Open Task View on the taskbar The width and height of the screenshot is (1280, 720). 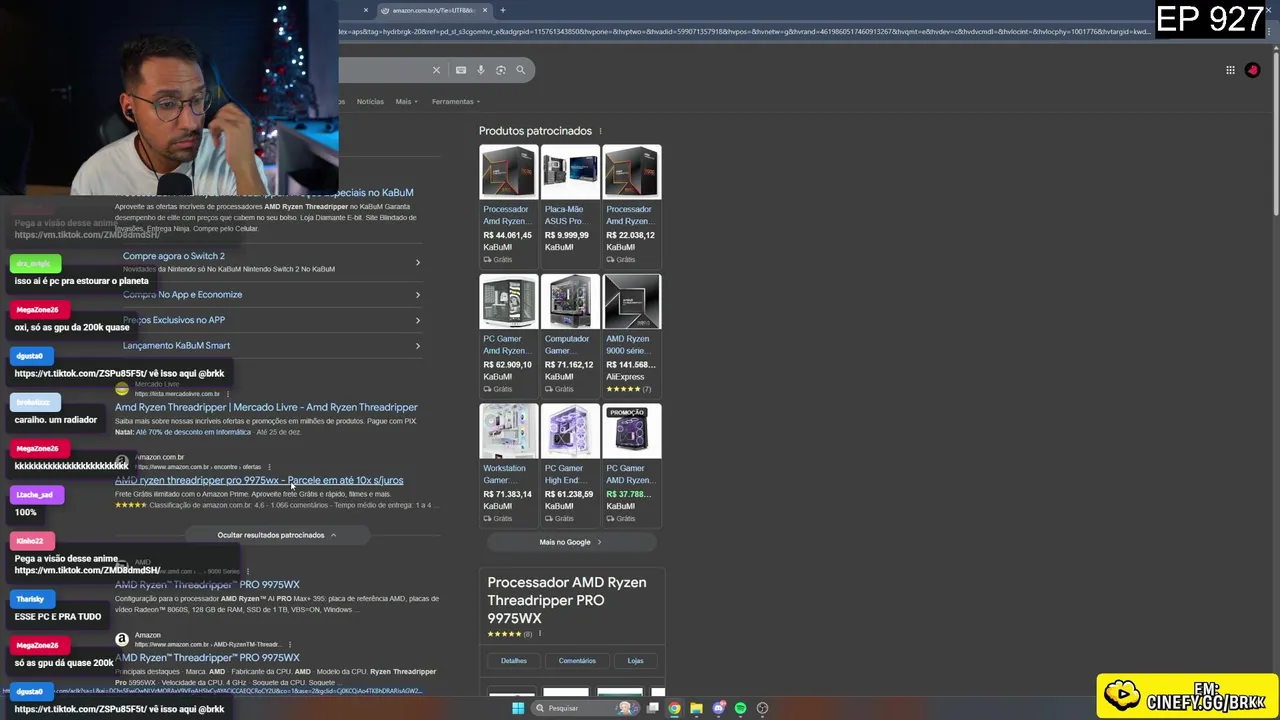coord(653,708)
